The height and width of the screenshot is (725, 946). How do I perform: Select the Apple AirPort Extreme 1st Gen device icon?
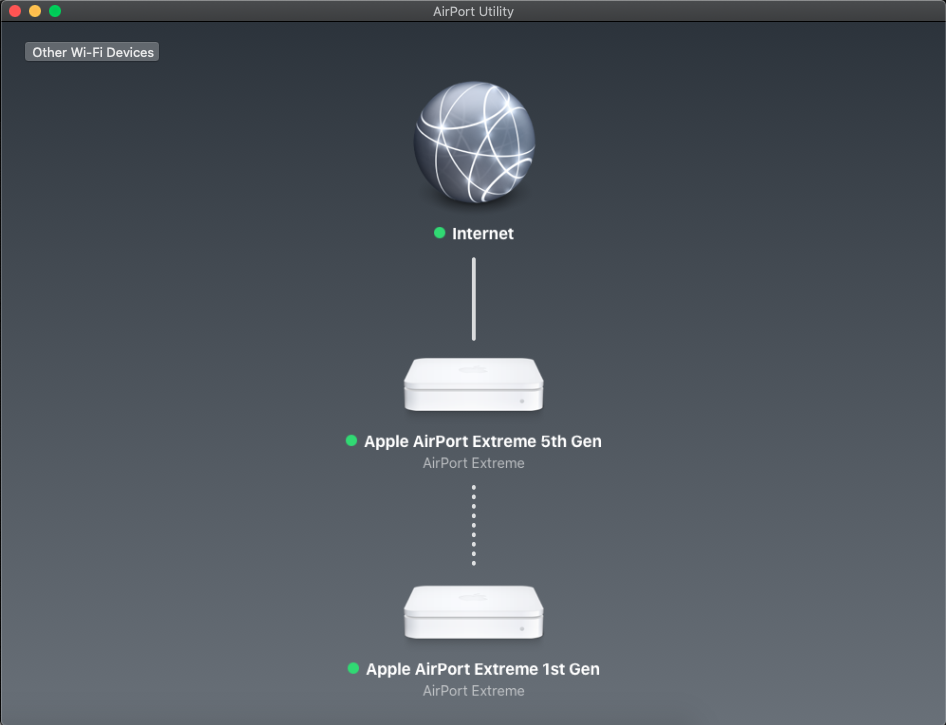(473, 611)
